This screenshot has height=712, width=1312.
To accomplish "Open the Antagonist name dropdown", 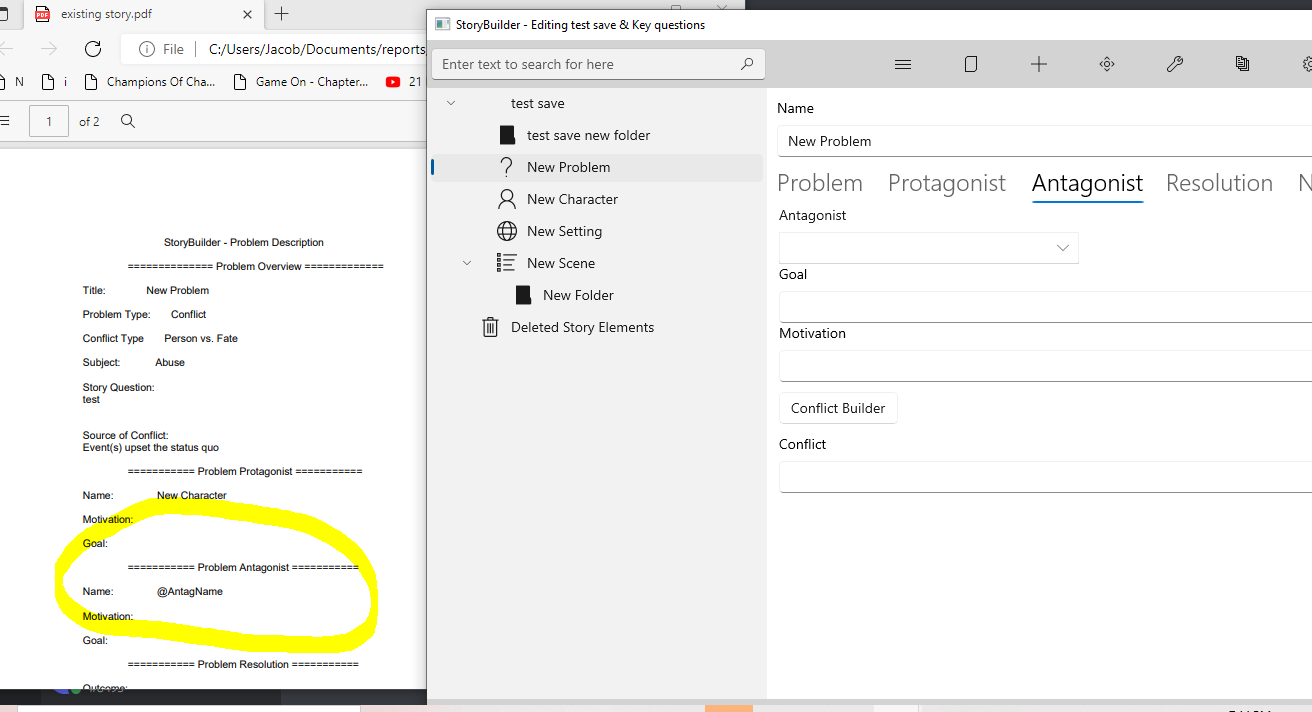I will click(1064, 247).
